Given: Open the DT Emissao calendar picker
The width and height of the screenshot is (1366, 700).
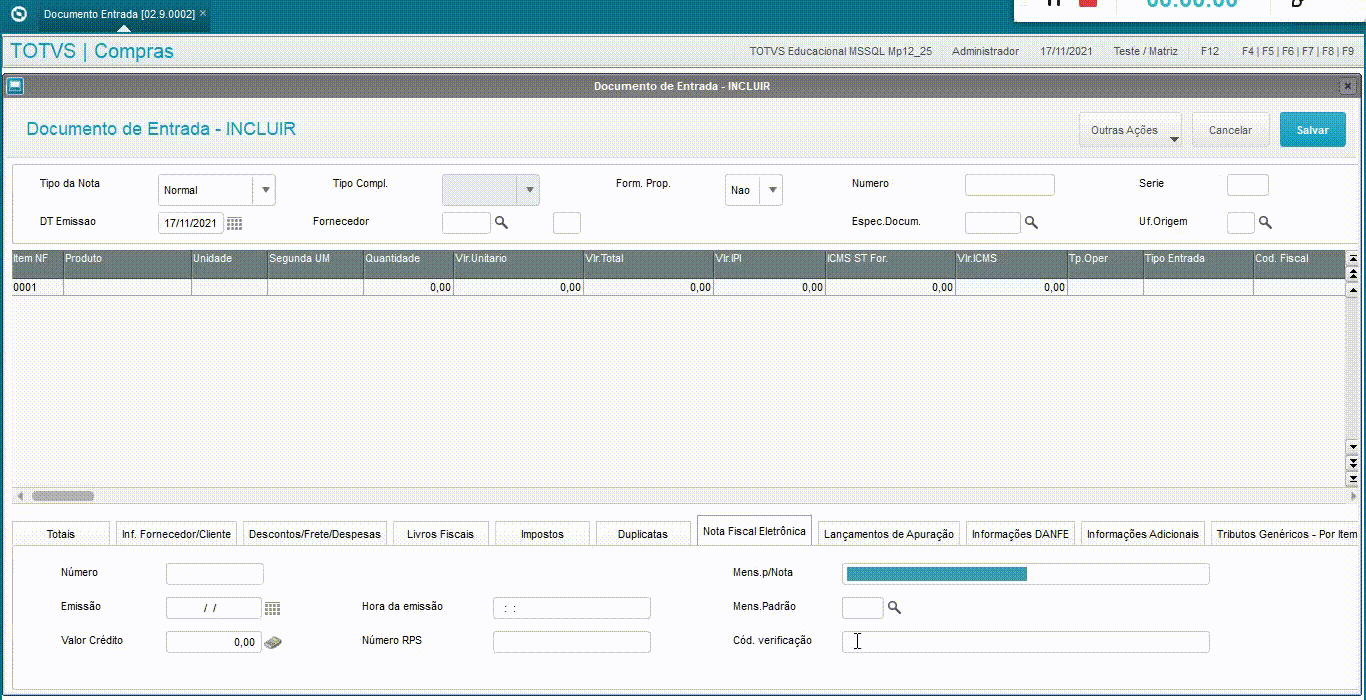Looking at the screenshot, I should pyautogui.click(x=234, y=223).
